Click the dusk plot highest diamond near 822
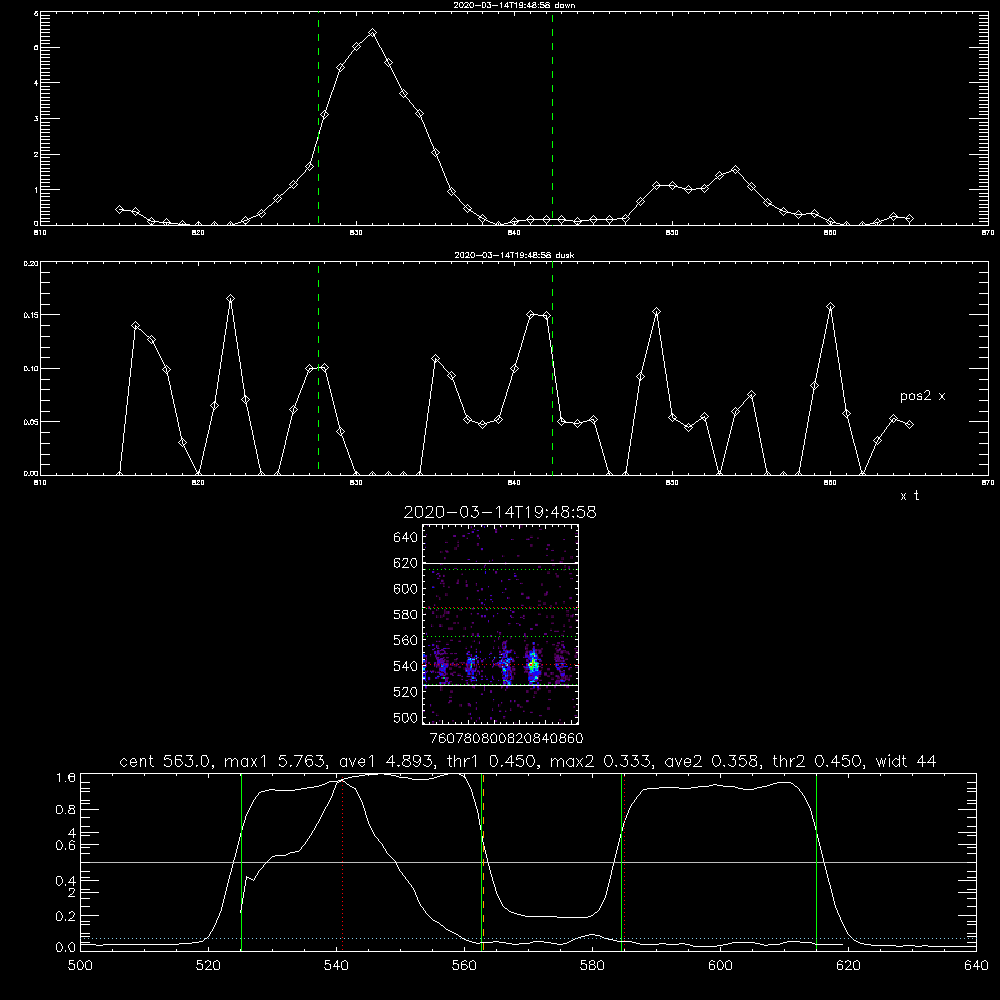1000x1000 pixels. [230, 298]
